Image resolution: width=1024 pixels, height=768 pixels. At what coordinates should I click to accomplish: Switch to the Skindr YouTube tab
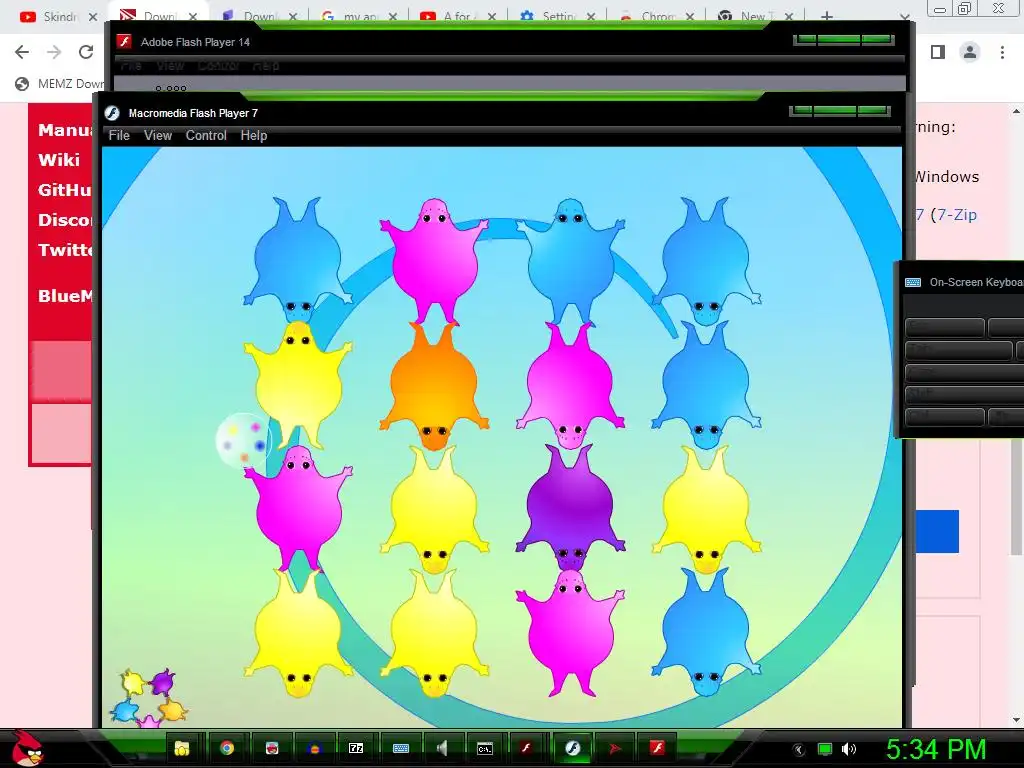pyautogui.click(x=50, y=16)
